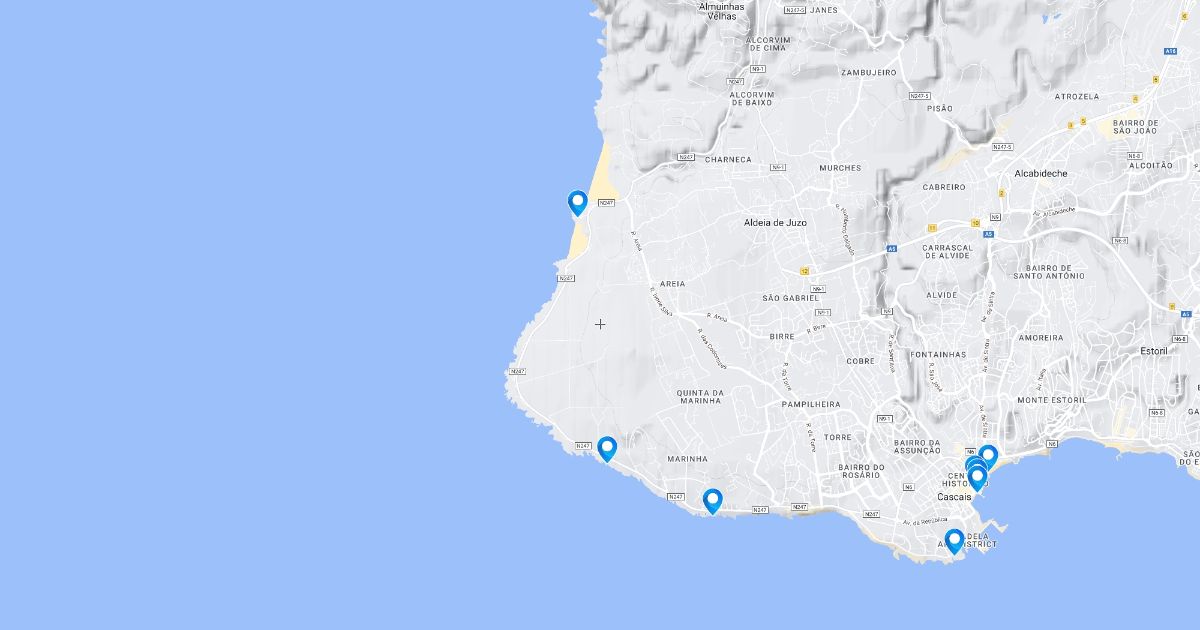Viewport: 1200px width, 630px height.
Task: Click the pin at the Cidadela Art District
Action: pyautogui.click(x=954, y=542)
